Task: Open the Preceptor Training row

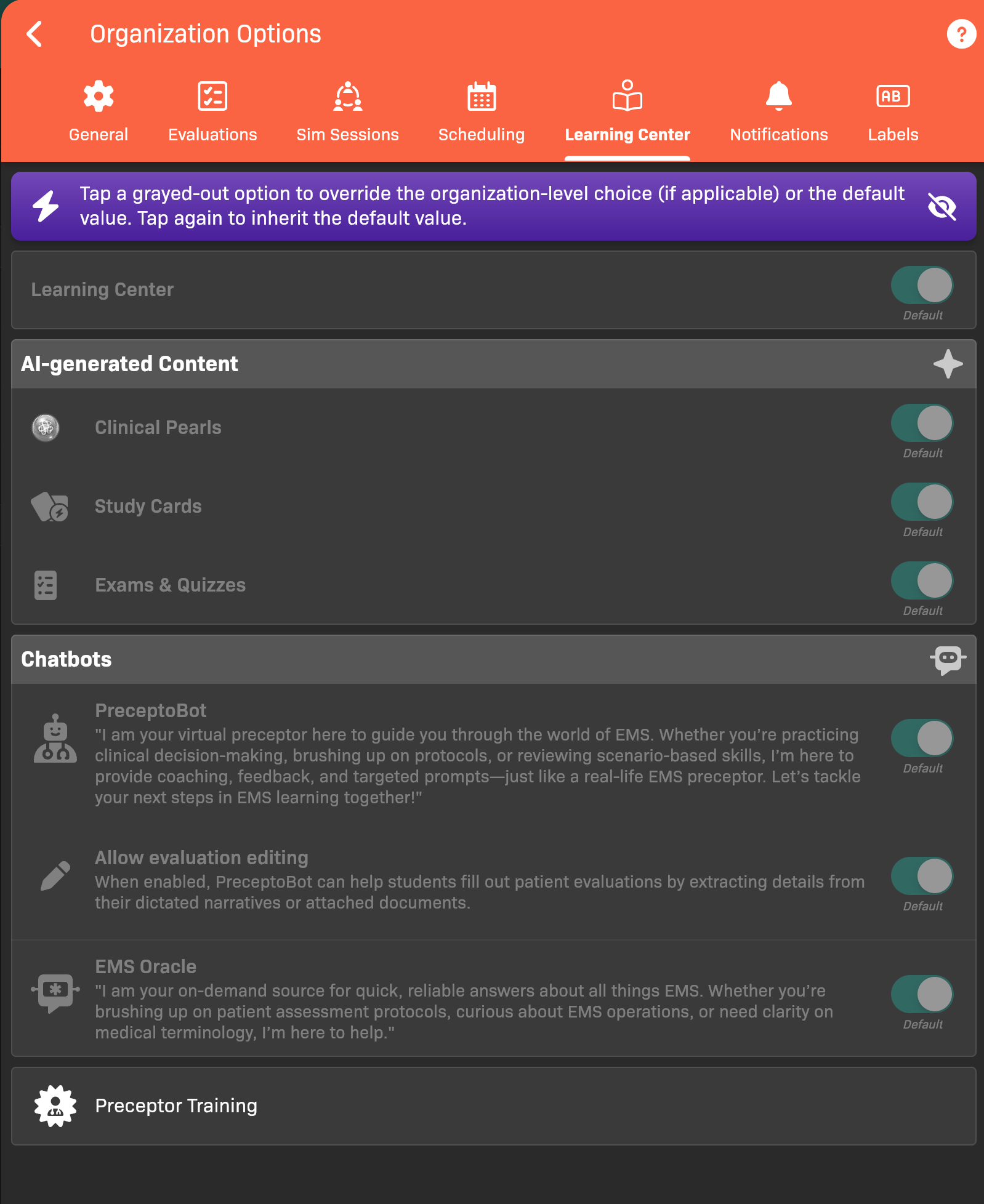Action: (x=493, y=1106)
